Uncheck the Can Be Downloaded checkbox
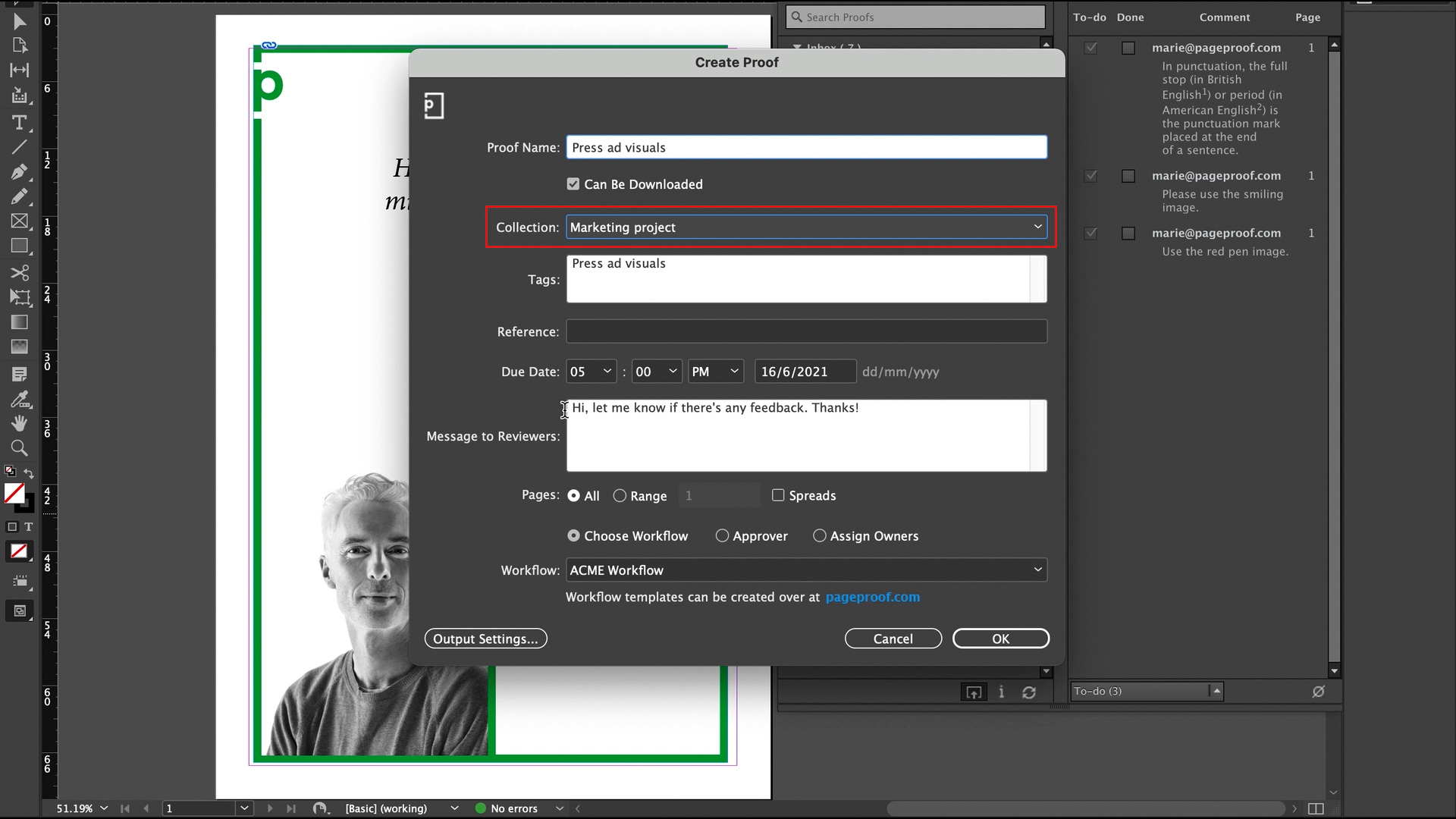This screenshot has width=1456, height=819. pos(573,184)
